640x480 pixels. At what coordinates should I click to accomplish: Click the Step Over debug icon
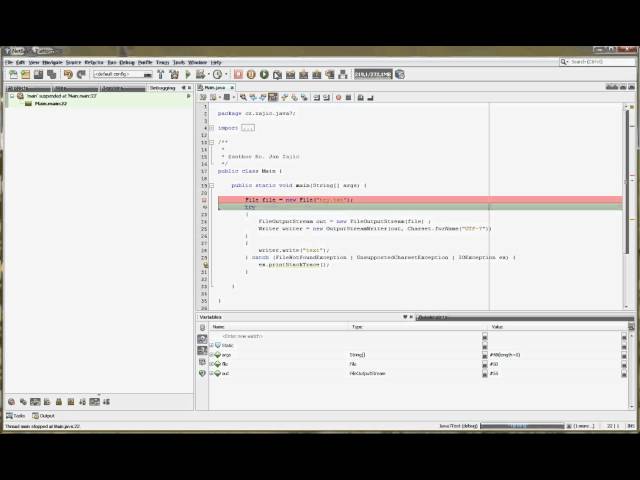click(278, 75)
